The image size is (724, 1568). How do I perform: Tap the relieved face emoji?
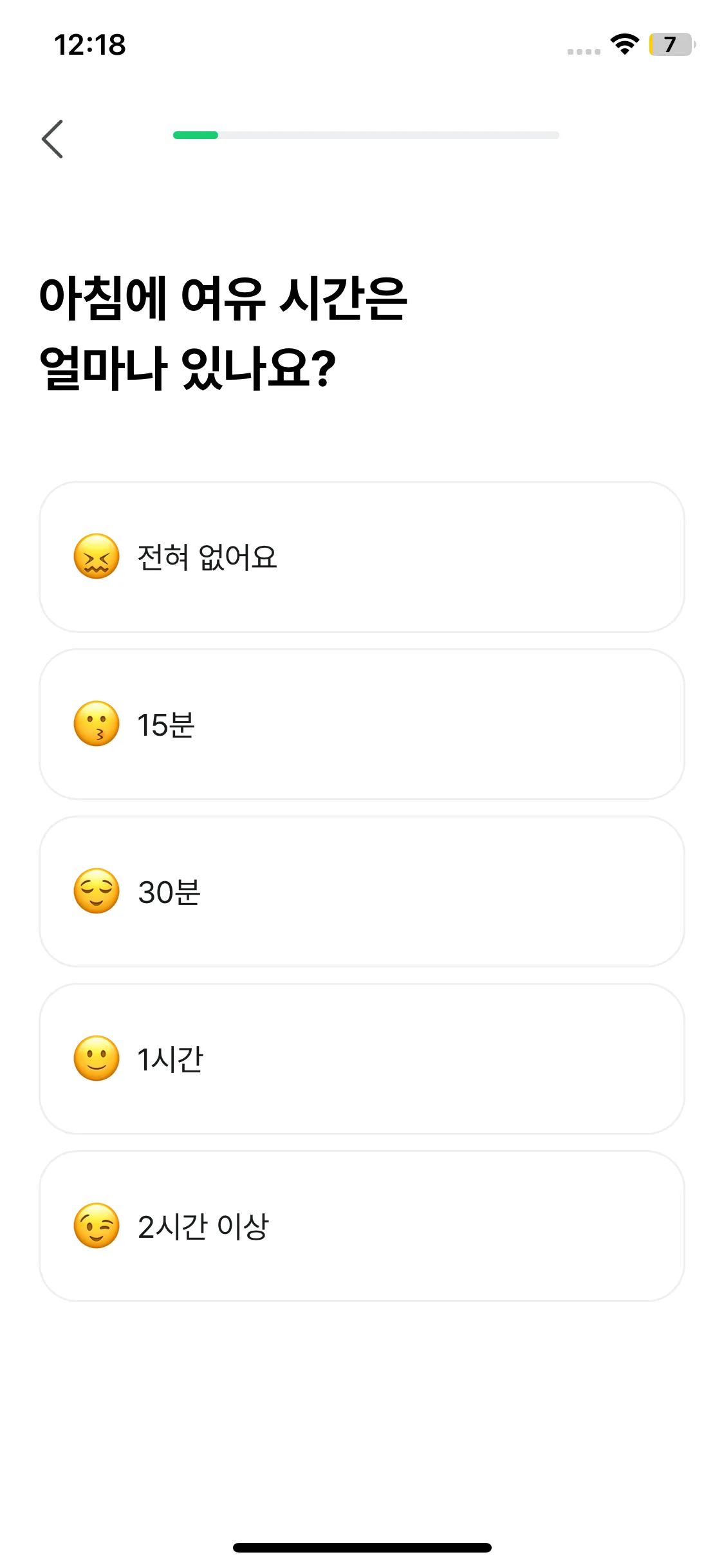97,891
